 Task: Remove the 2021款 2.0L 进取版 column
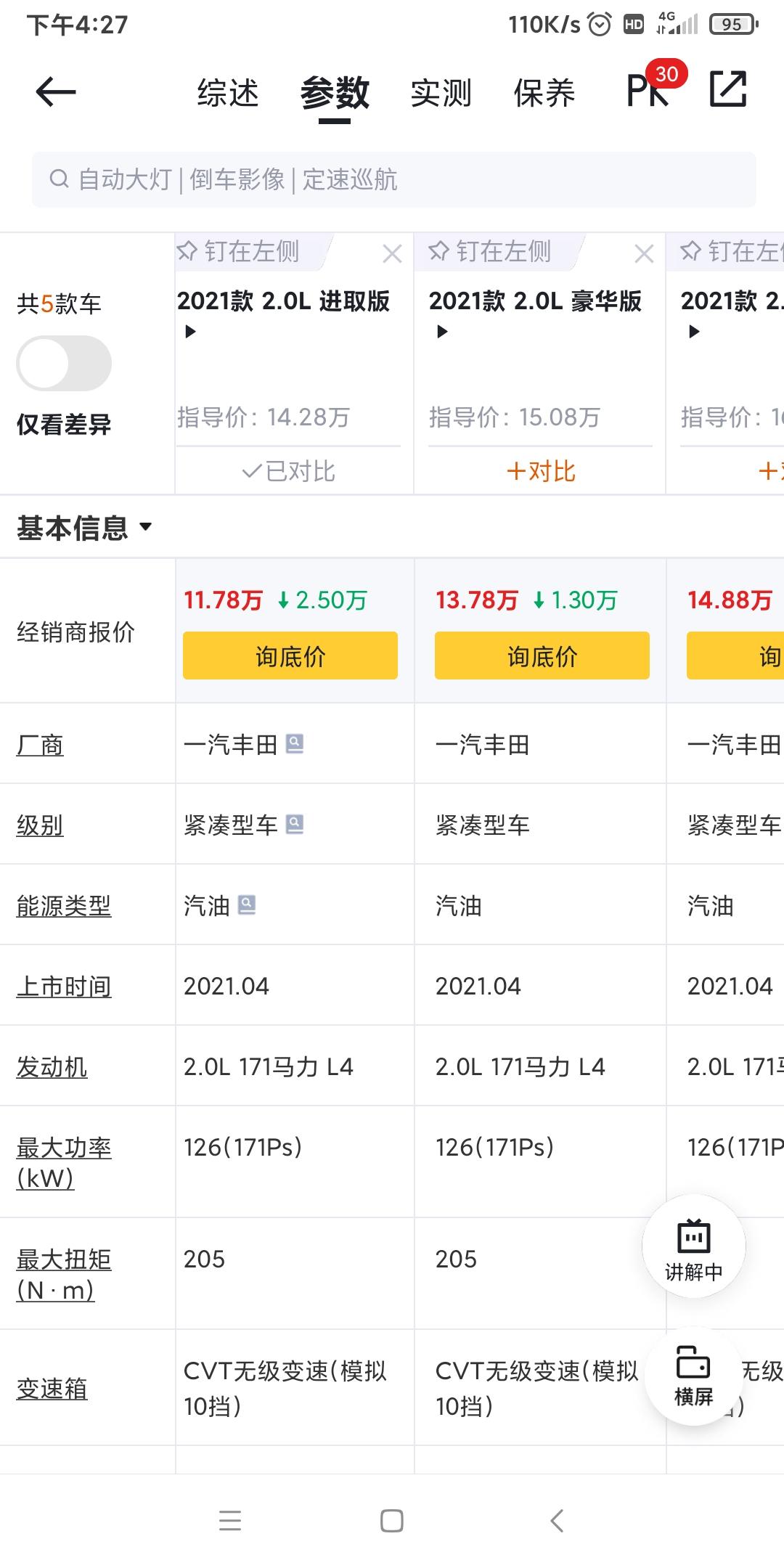point(393,254)
